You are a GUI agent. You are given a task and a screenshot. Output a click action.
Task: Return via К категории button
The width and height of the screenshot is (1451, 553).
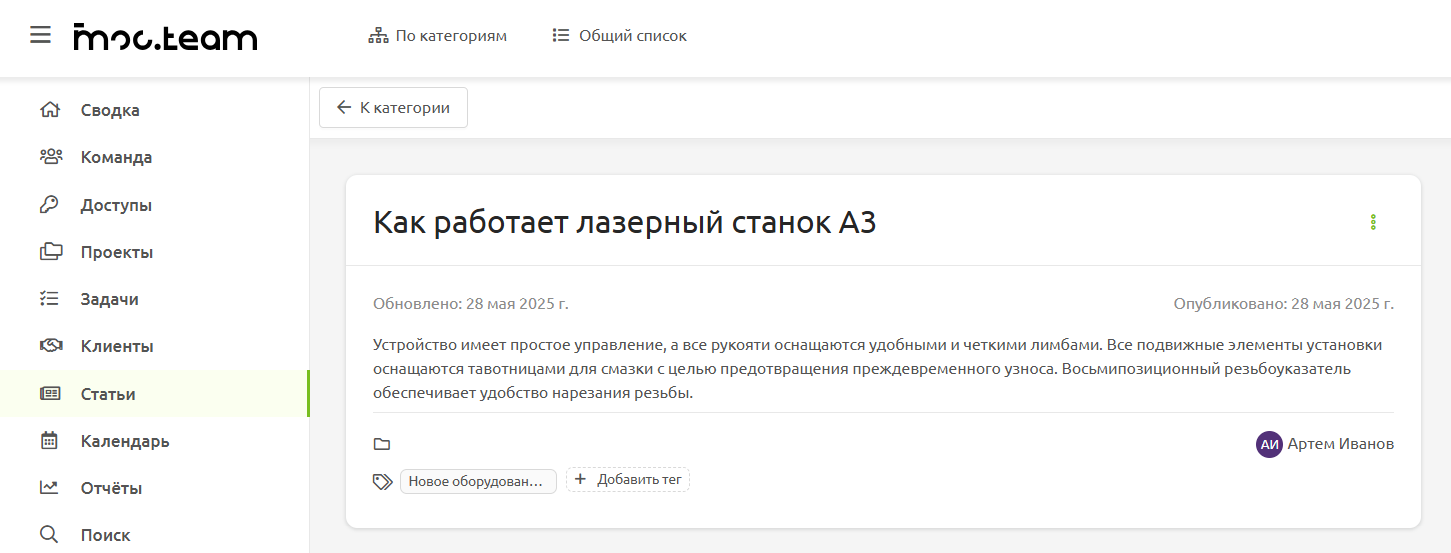point(393,108)
